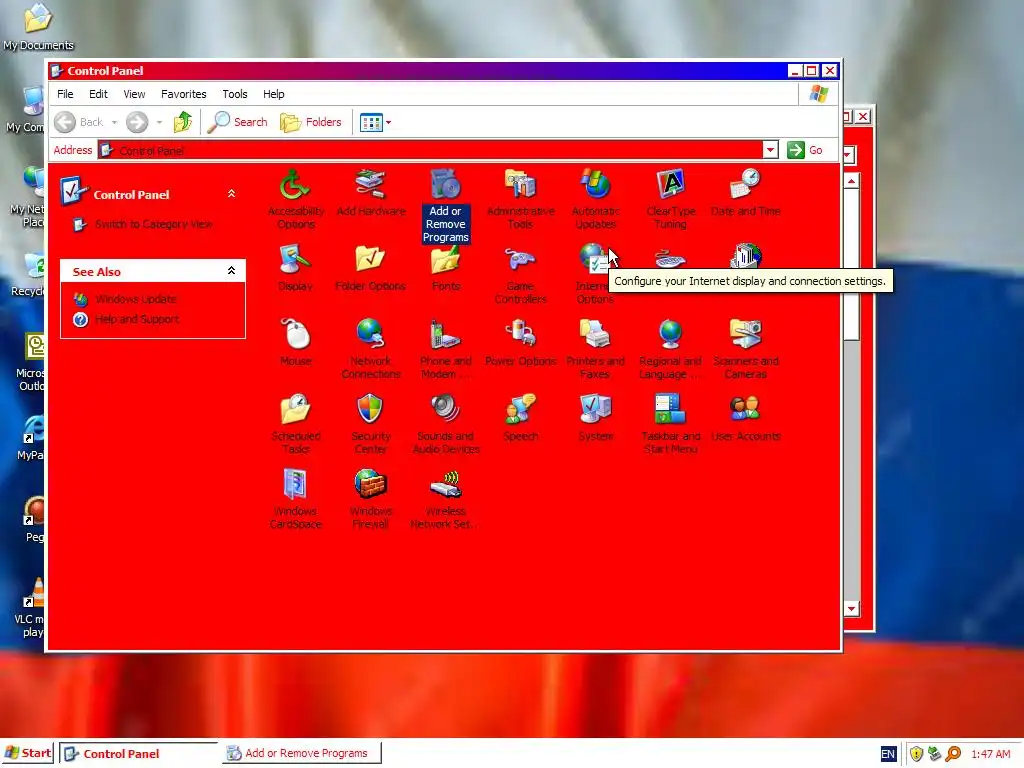Open Power Options icon

click(520, 334)
